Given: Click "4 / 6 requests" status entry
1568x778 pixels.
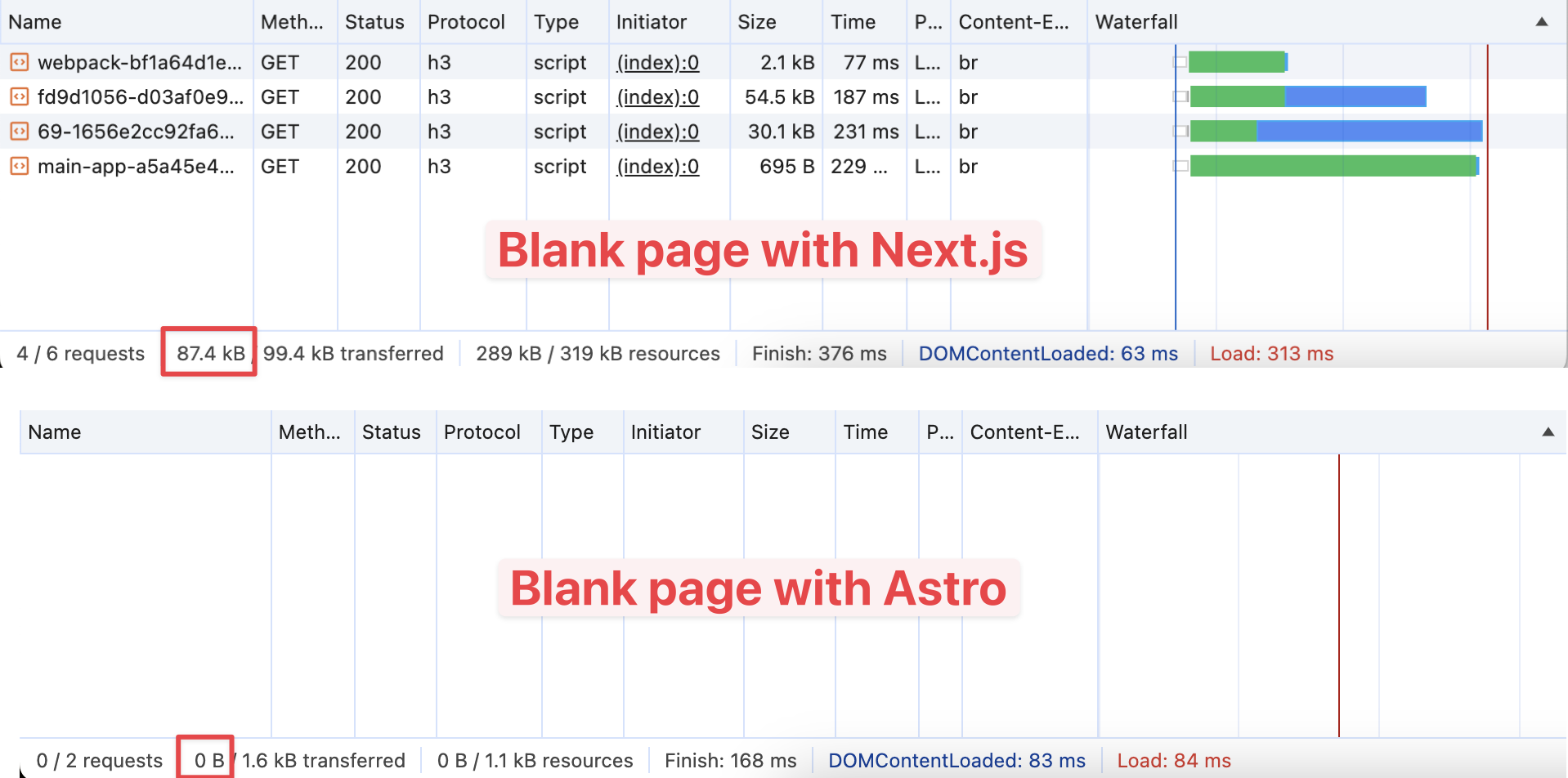Looking at the screenshot, I should pos(80,354).
